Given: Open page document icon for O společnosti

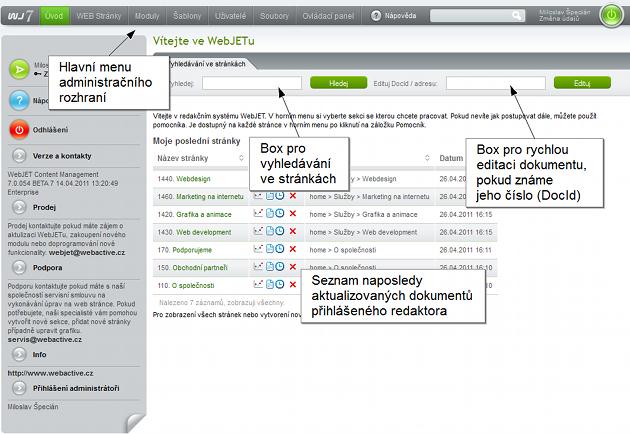Looking at the screenshot, I should (x=270, y=284).
